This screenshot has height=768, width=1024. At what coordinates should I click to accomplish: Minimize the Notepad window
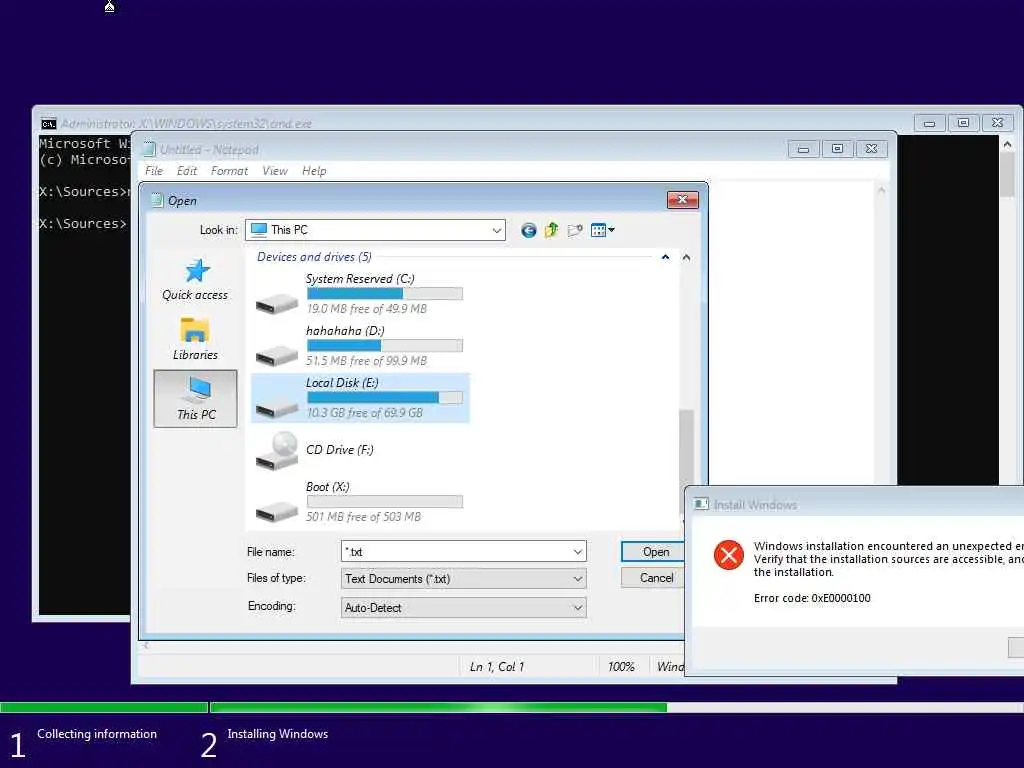coord(804,149)
